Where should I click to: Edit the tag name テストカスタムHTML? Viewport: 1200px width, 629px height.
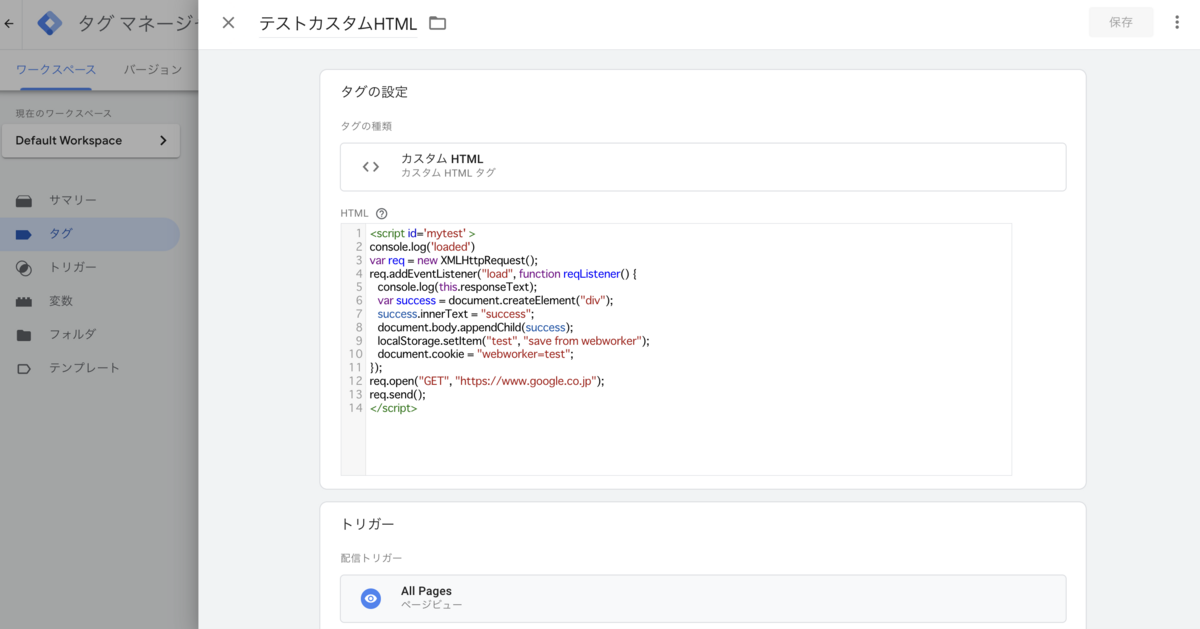pos(338,23)
